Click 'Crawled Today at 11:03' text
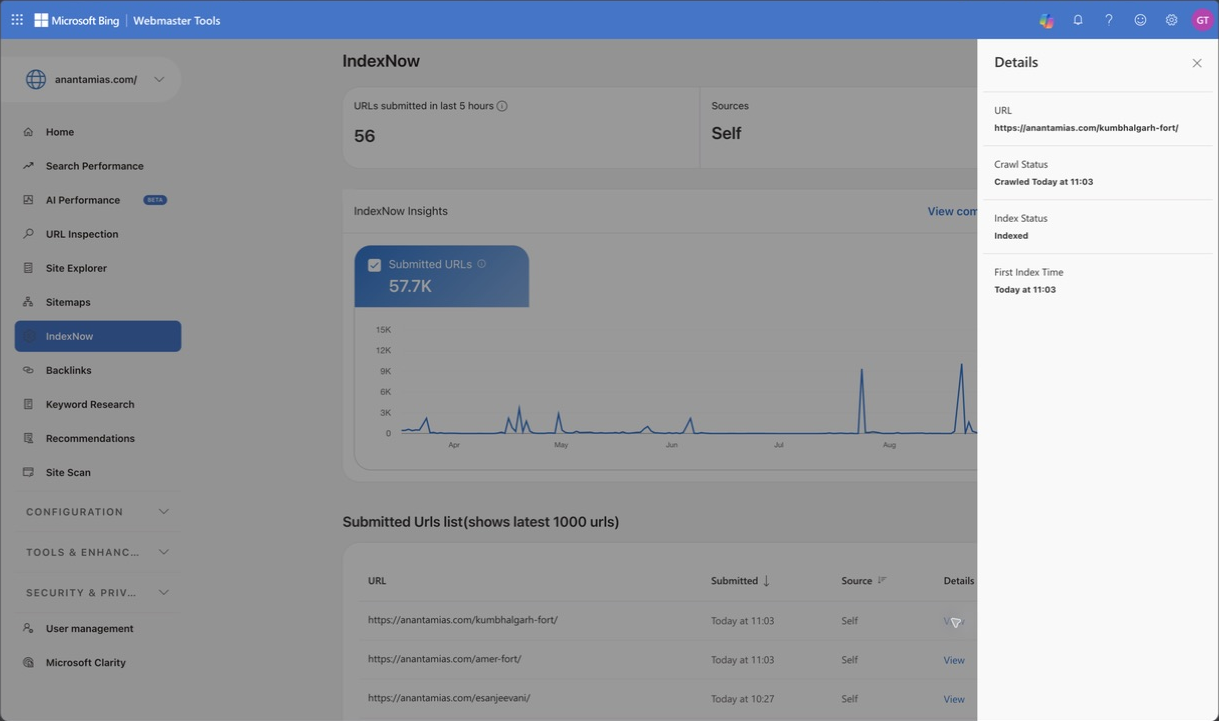 pyautogui.click(x=1043, y=182)
